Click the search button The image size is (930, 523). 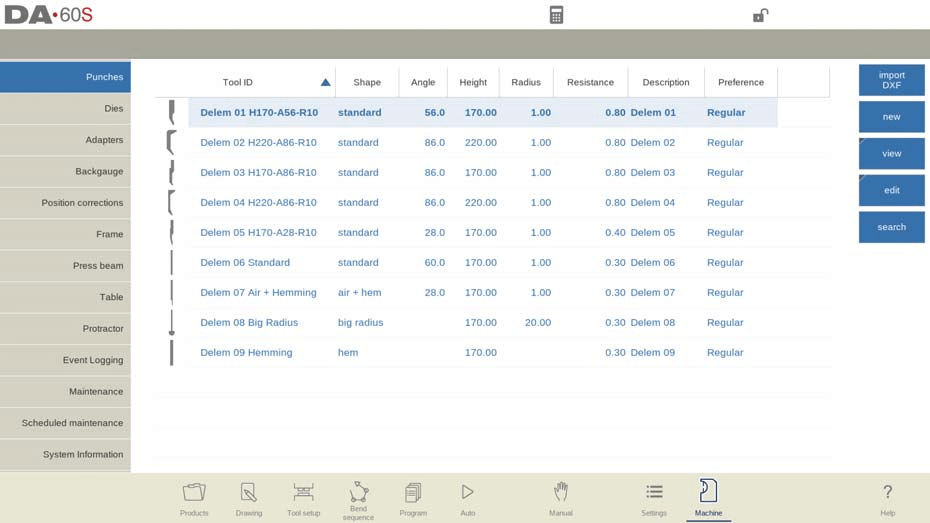click(x=891, y=227)
